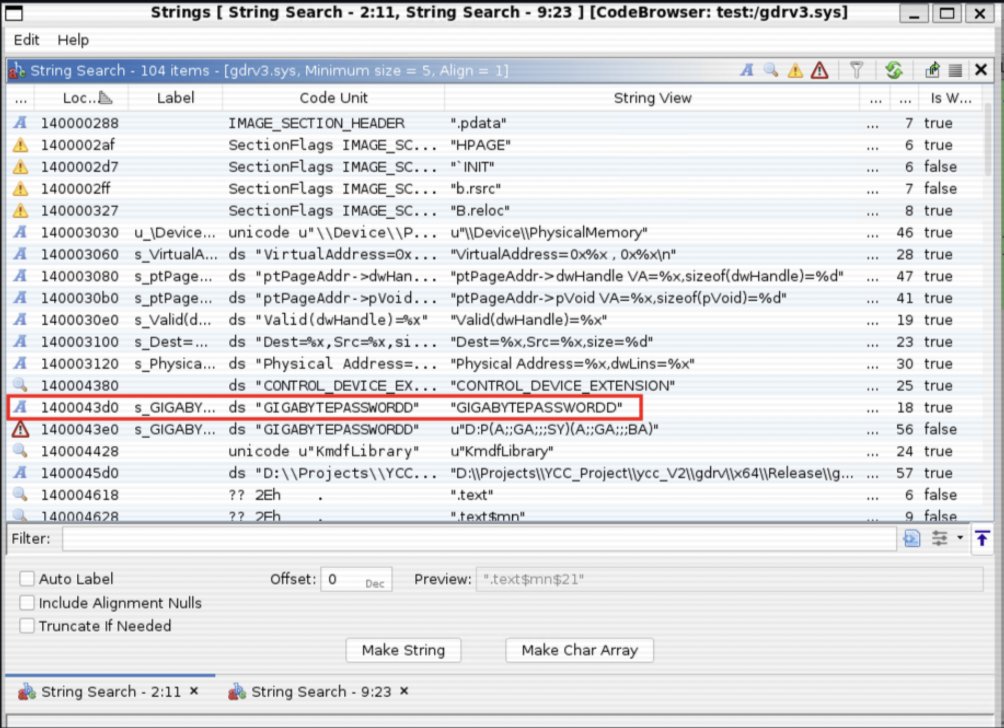This screenshot has width=1004, height=728.
Task: Switch to String Search - 9:23 tab
Action: (320, 692)
